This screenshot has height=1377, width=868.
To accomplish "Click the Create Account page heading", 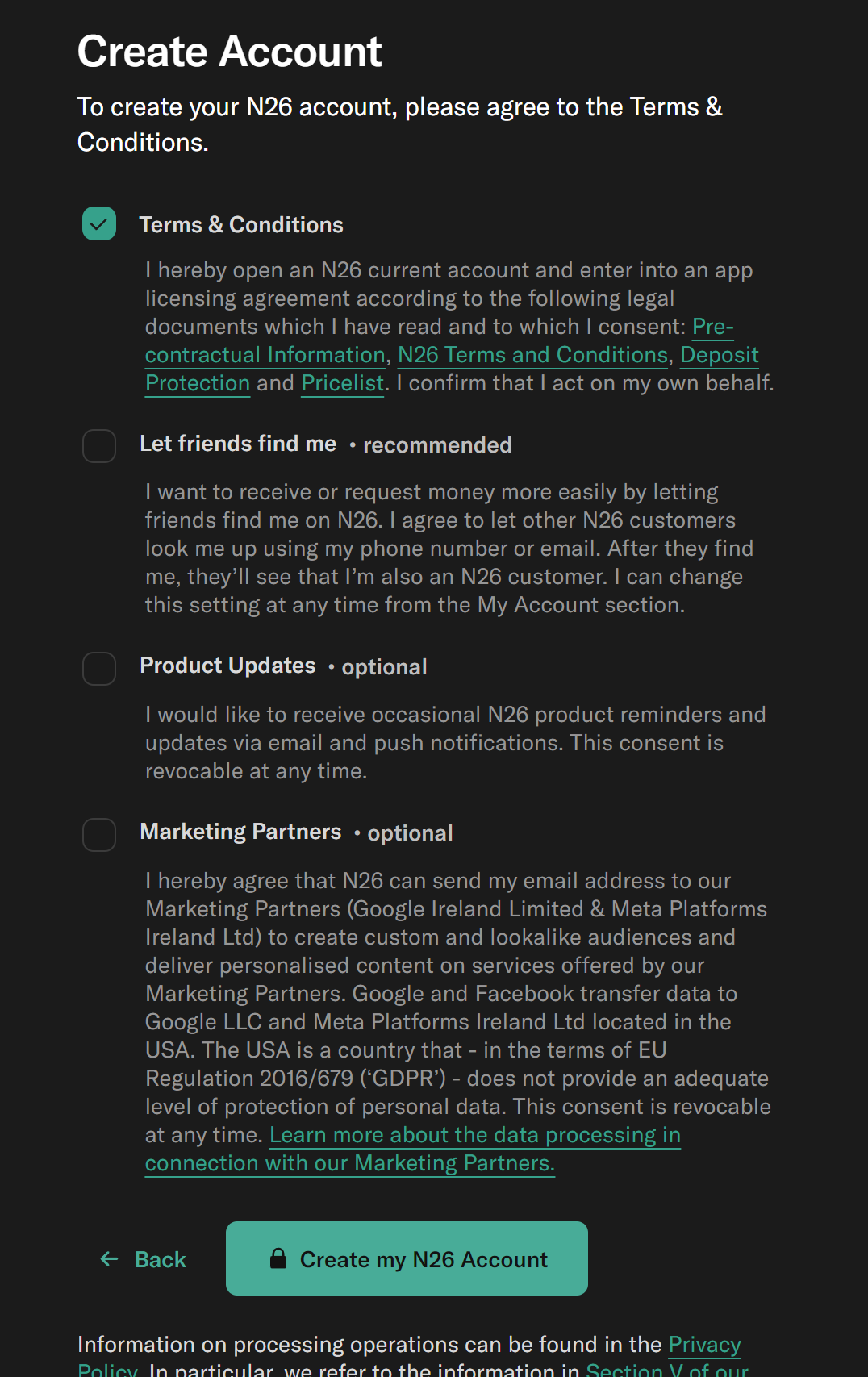I will click(x=230, y=52).
